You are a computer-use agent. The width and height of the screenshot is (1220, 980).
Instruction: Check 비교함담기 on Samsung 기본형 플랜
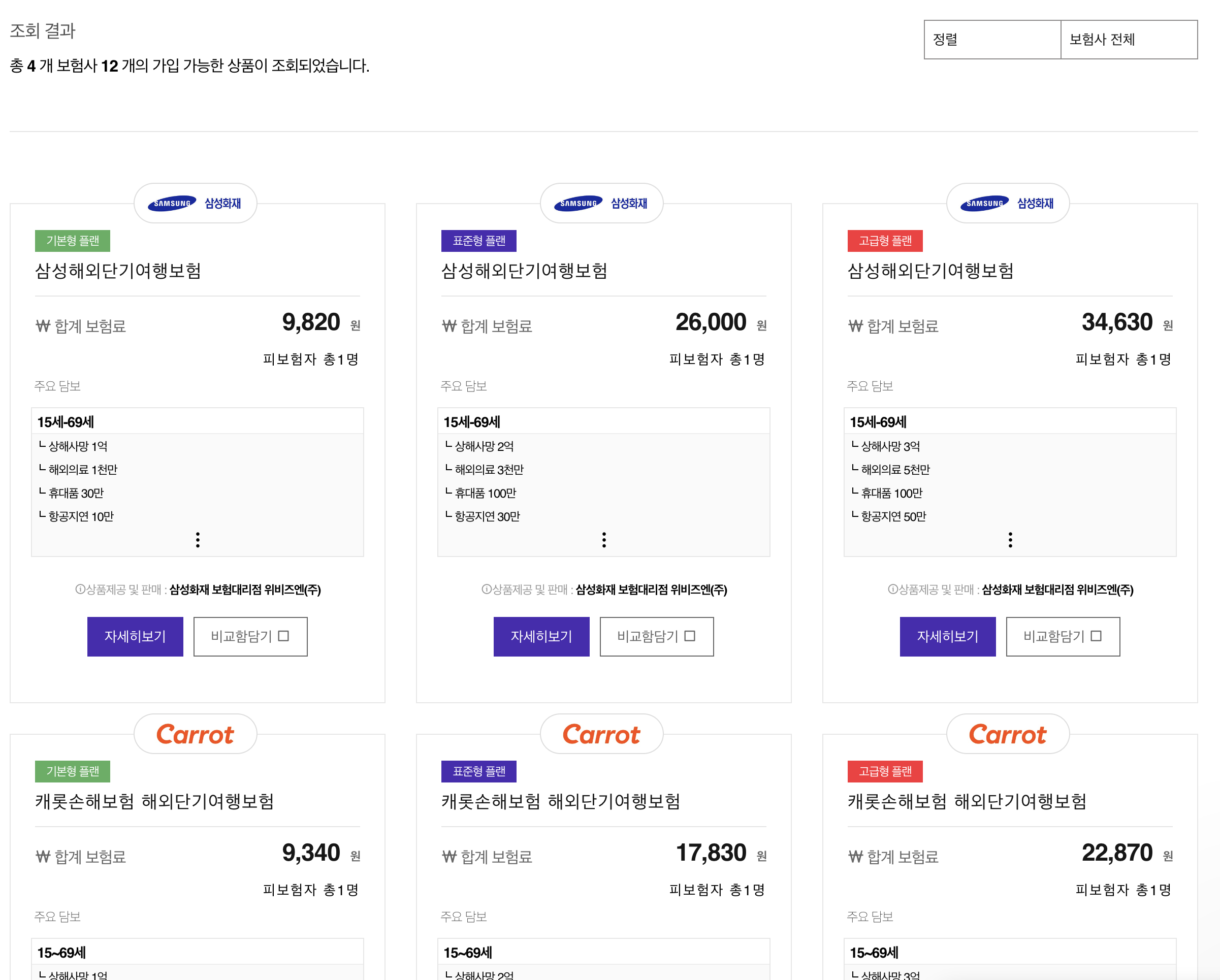[283, 636]
